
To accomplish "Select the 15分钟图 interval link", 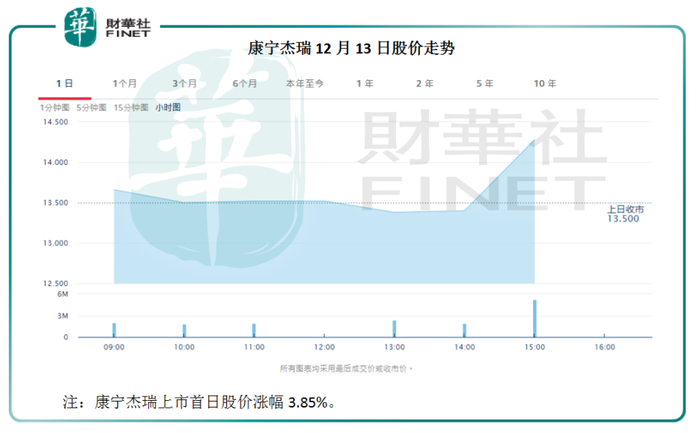I will (x=131, y=108).
